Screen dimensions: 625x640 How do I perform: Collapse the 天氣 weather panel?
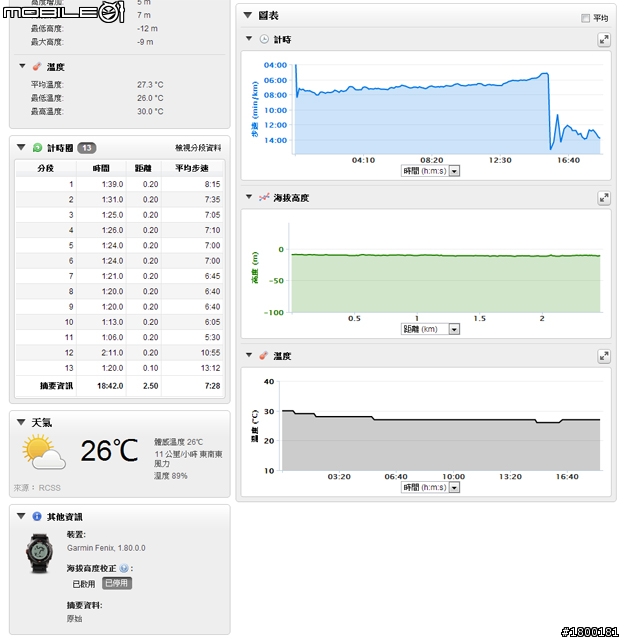pyautogui.click(x=21, y=422)
